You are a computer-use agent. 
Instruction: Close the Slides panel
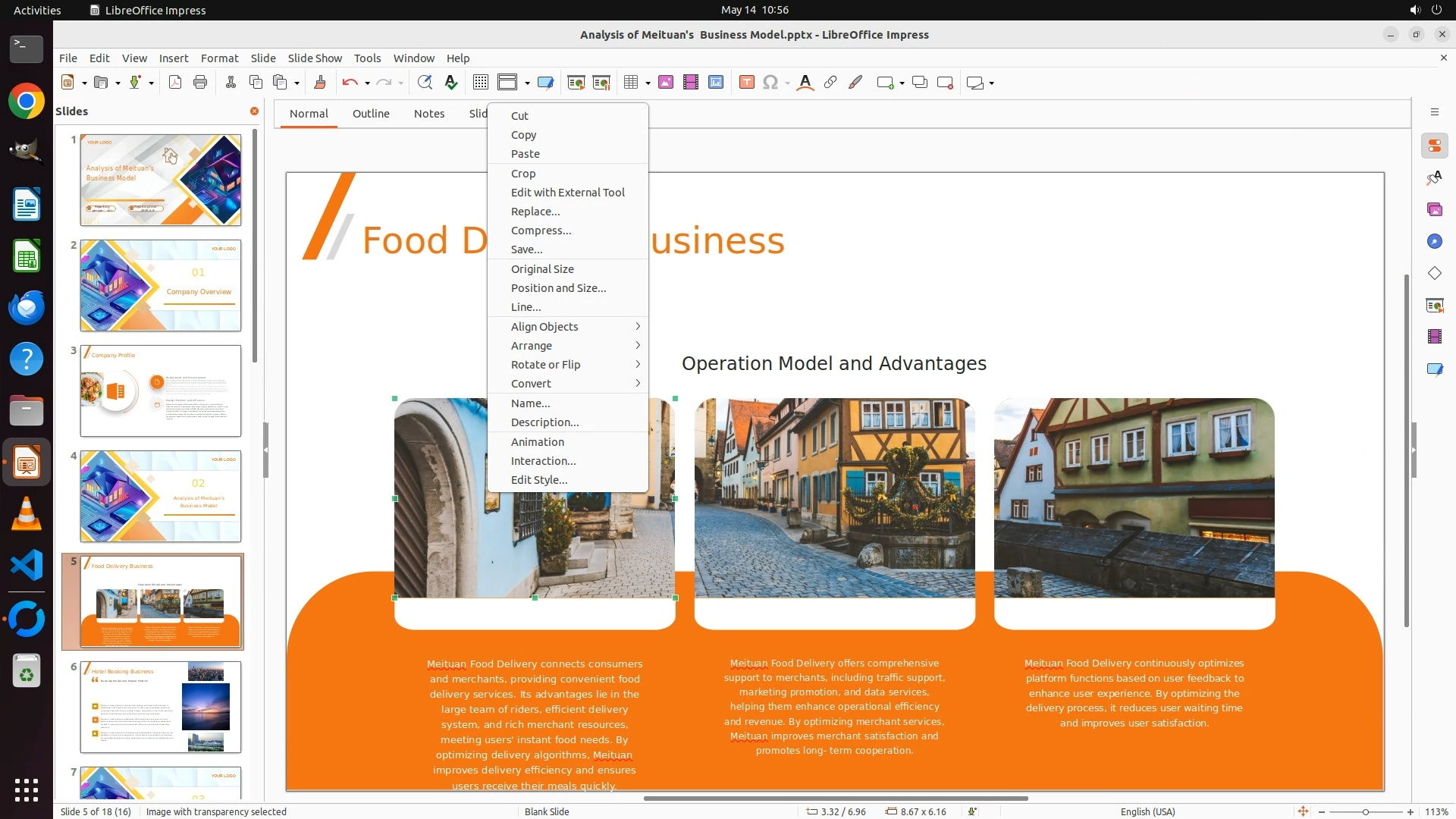point(254,111)
